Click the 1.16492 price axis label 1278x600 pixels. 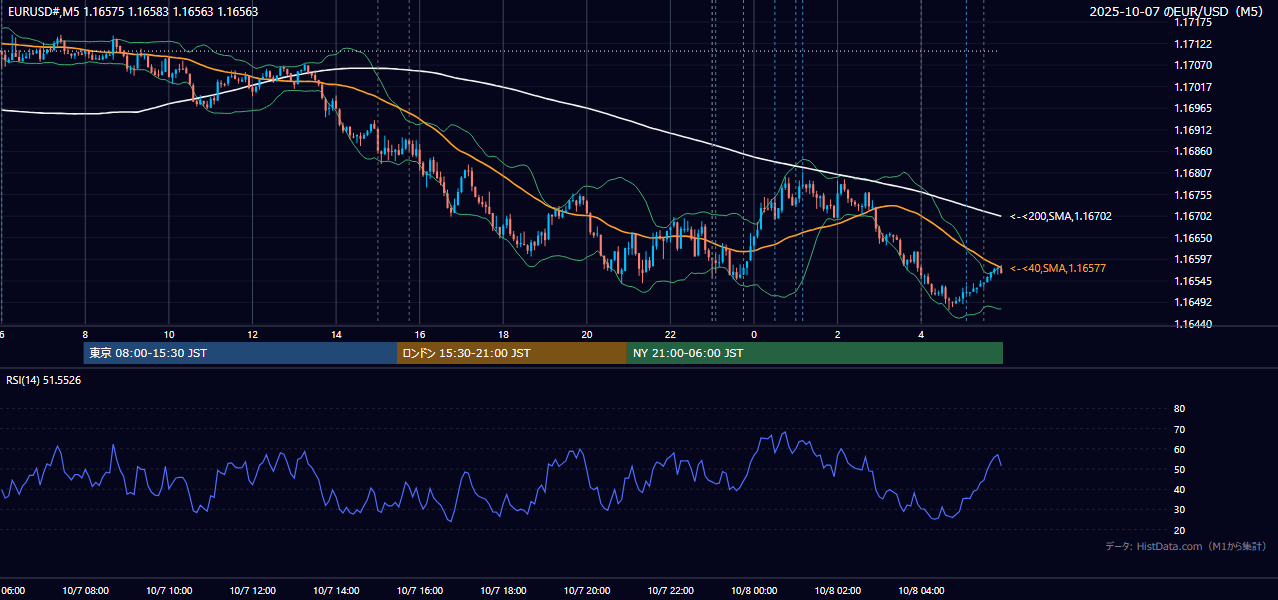[x=1193, y=302]
